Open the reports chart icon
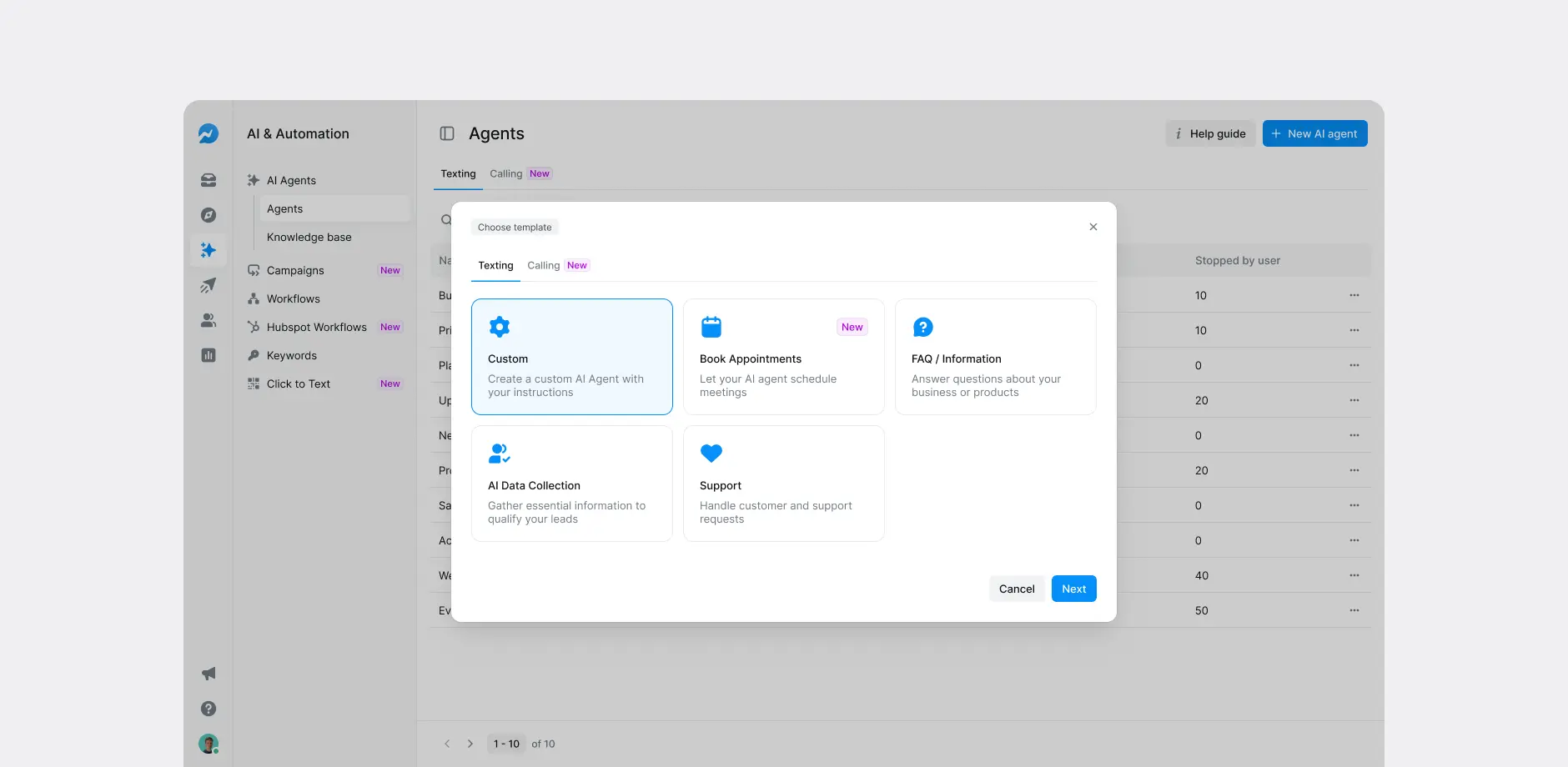Viewport: 1568px width, 767px height. (209, 355)
